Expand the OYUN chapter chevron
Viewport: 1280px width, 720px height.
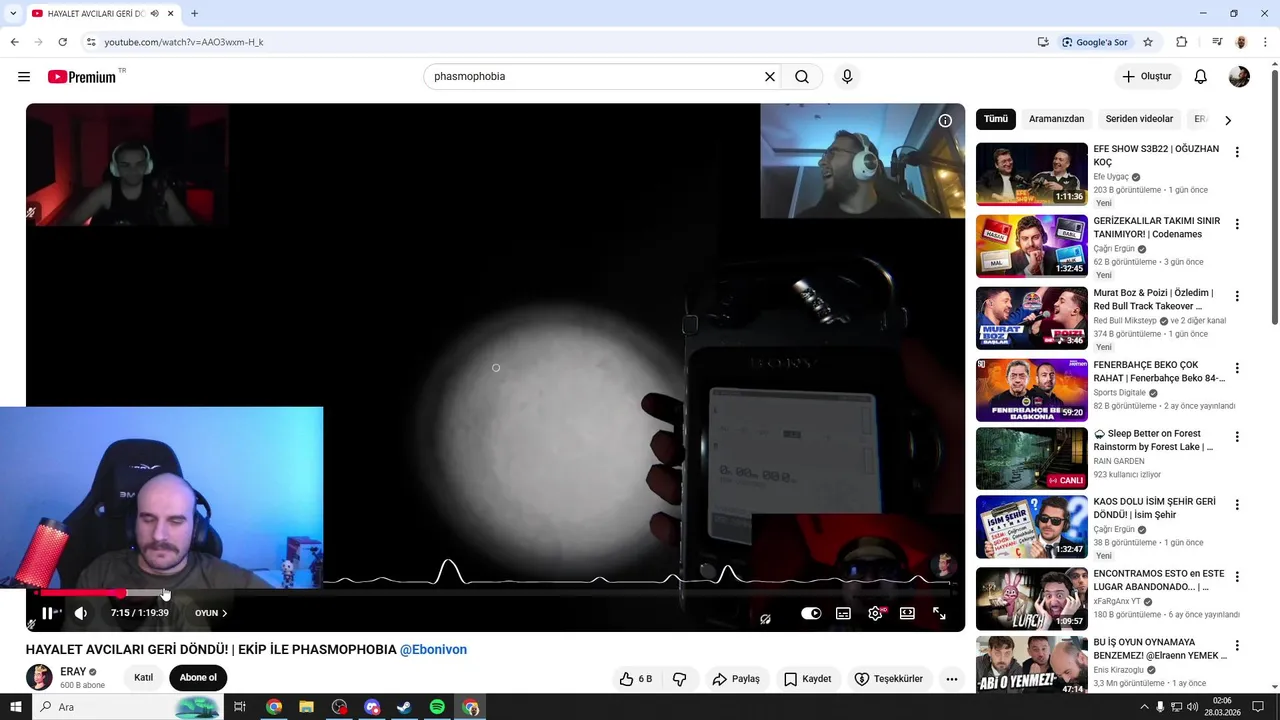[x=224, y=613]
